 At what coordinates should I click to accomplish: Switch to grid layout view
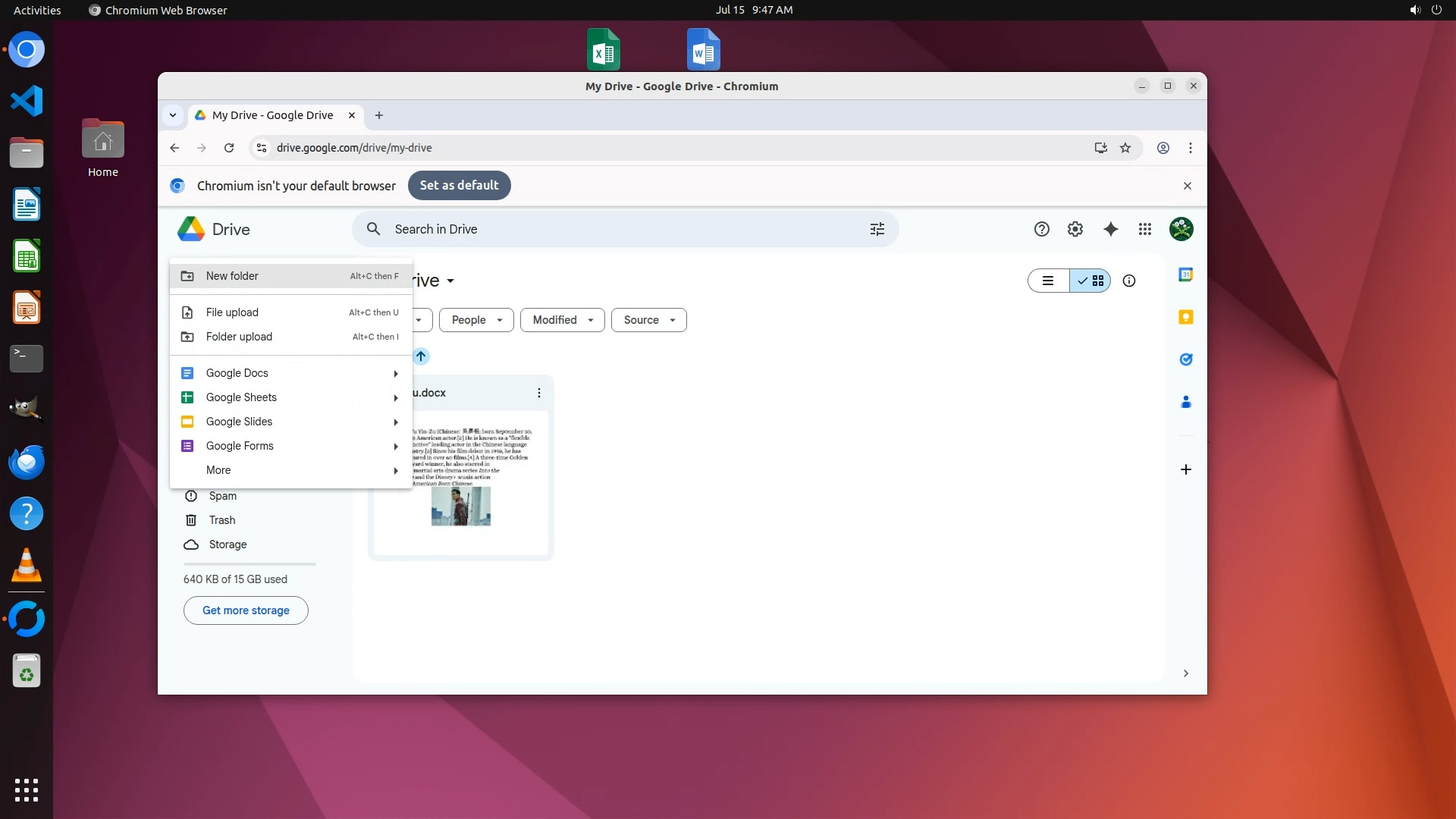[1090, 281]
